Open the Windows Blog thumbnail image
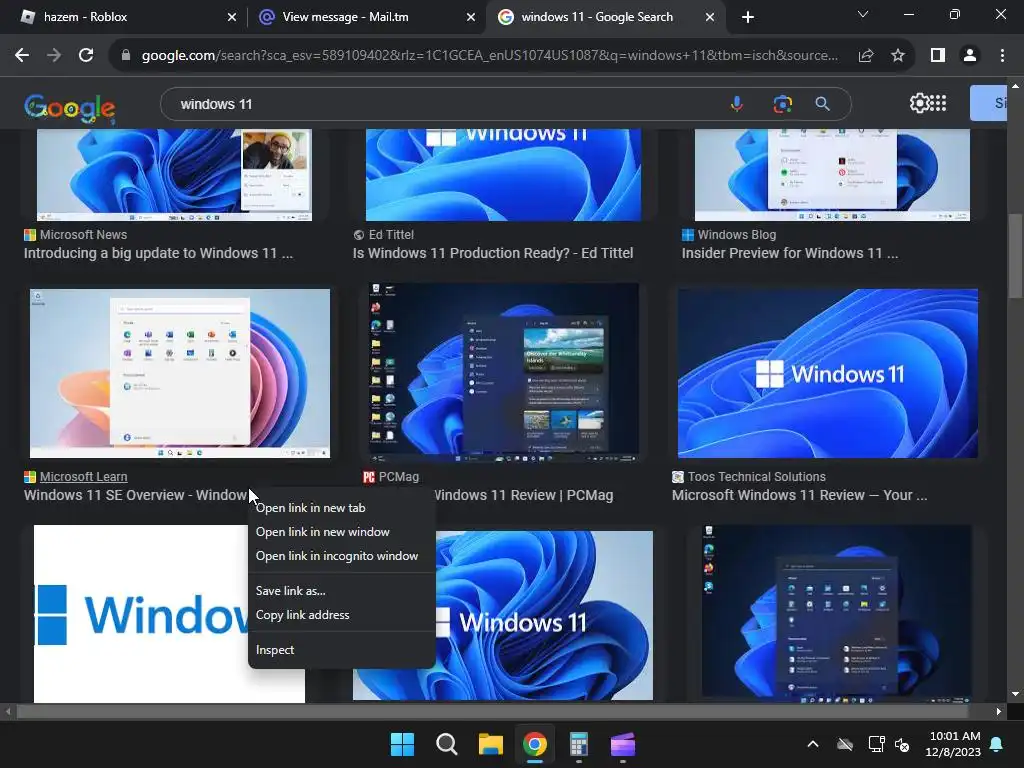Screen dimensions: 1024x768 coord(832,175)
